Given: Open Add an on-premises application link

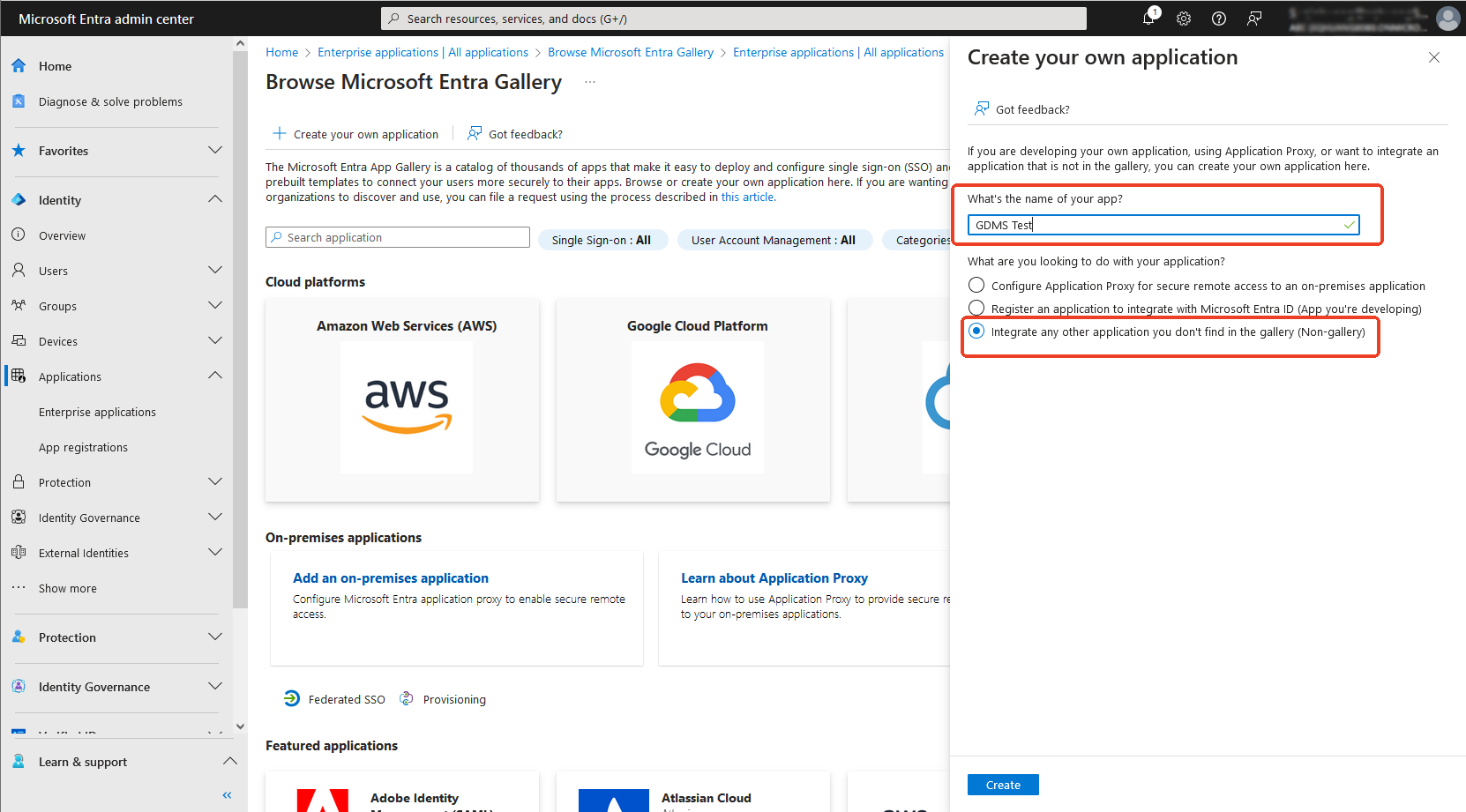Looking at the screenshot, I should tap(391, 578).
